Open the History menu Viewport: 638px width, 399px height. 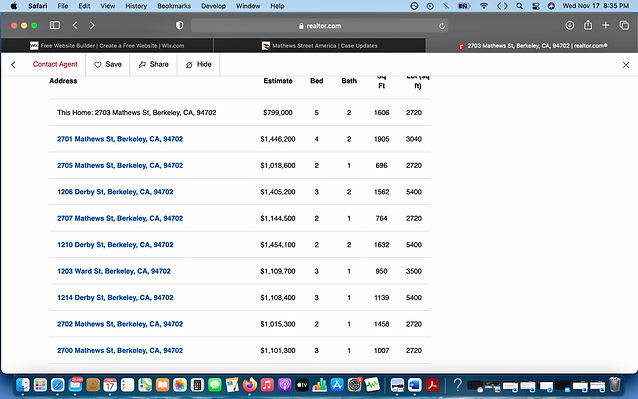point(136,6)
